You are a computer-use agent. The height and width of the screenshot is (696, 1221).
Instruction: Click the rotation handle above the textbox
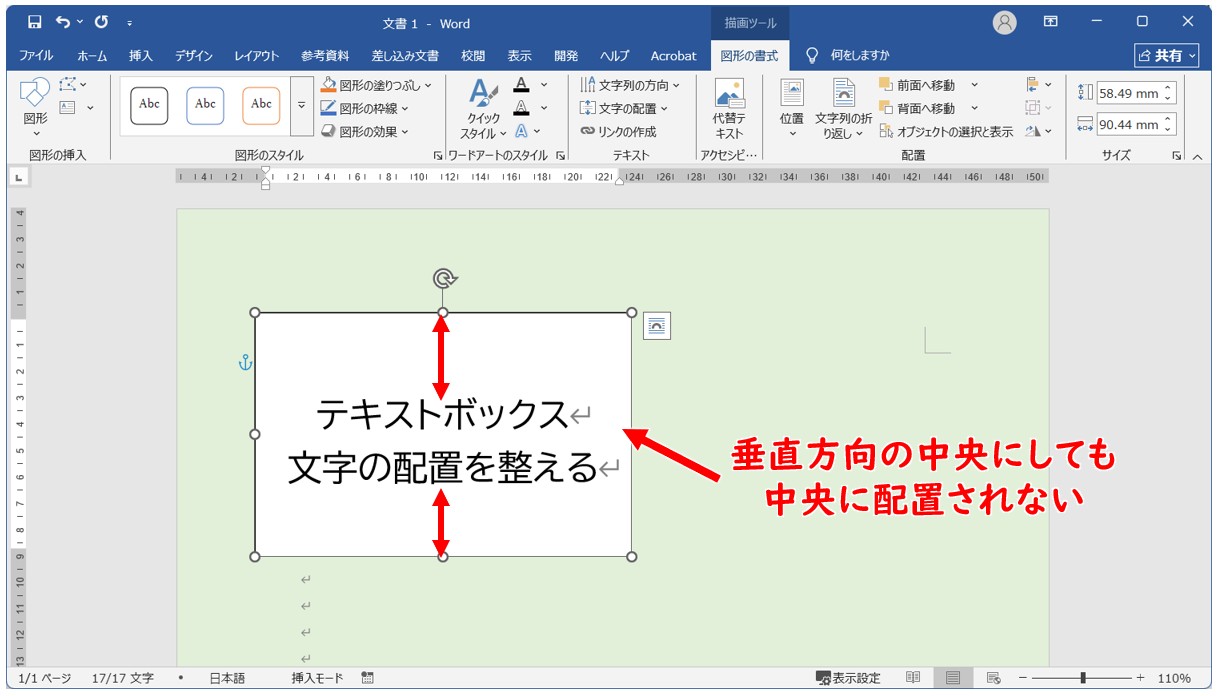coord(443,278)
